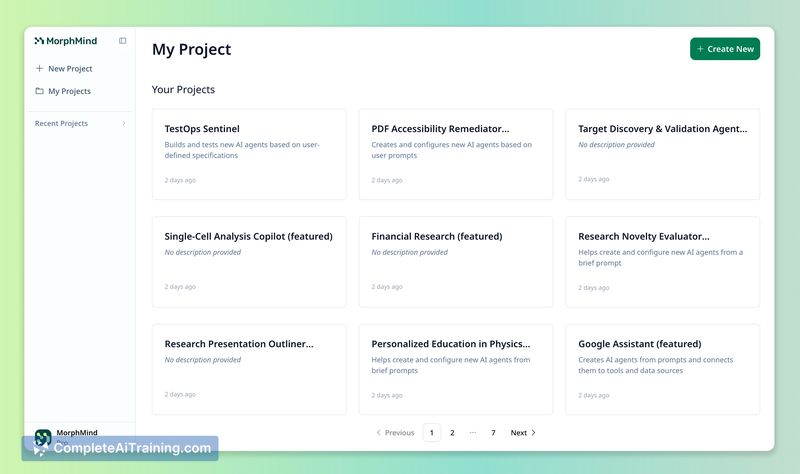Go to the Previous page
Image resolution: width=800 pixels, height=474 pixels.
coord(395,433)
